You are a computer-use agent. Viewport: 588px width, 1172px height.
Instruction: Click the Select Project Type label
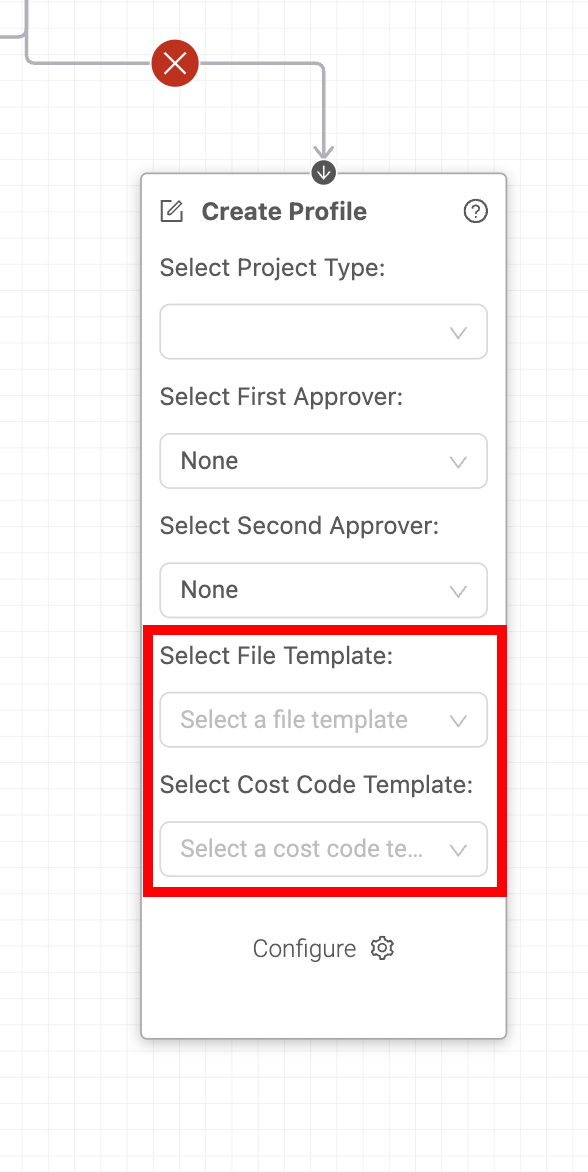(x=272, y=268)
